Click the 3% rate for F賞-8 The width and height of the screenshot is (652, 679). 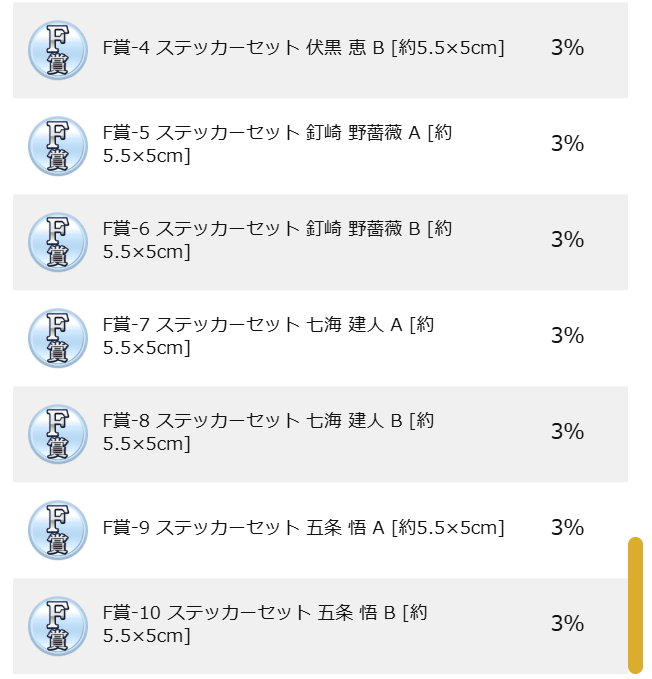(568, 431)
